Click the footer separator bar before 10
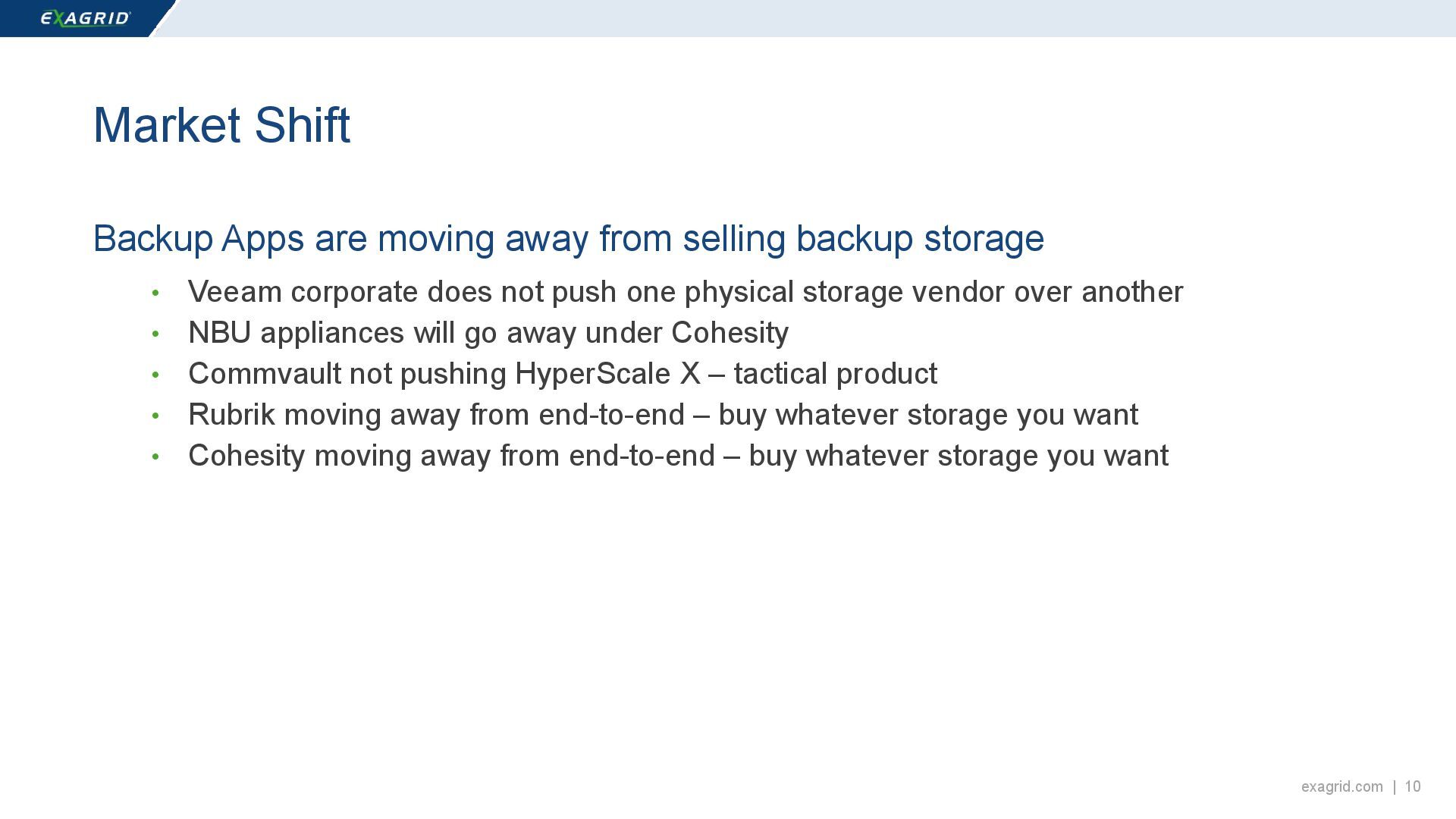Viewport: 1456px width, 819px height. (1394, 787)
